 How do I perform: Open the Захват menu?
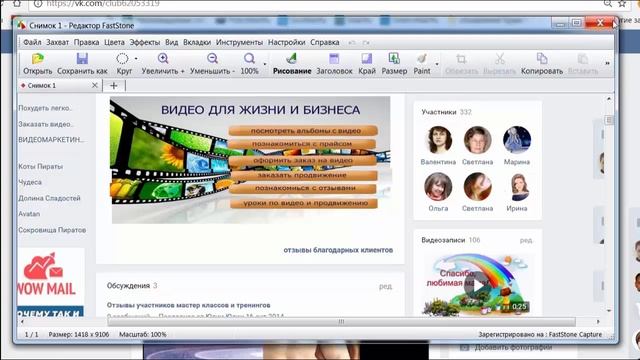pos(57,42)
